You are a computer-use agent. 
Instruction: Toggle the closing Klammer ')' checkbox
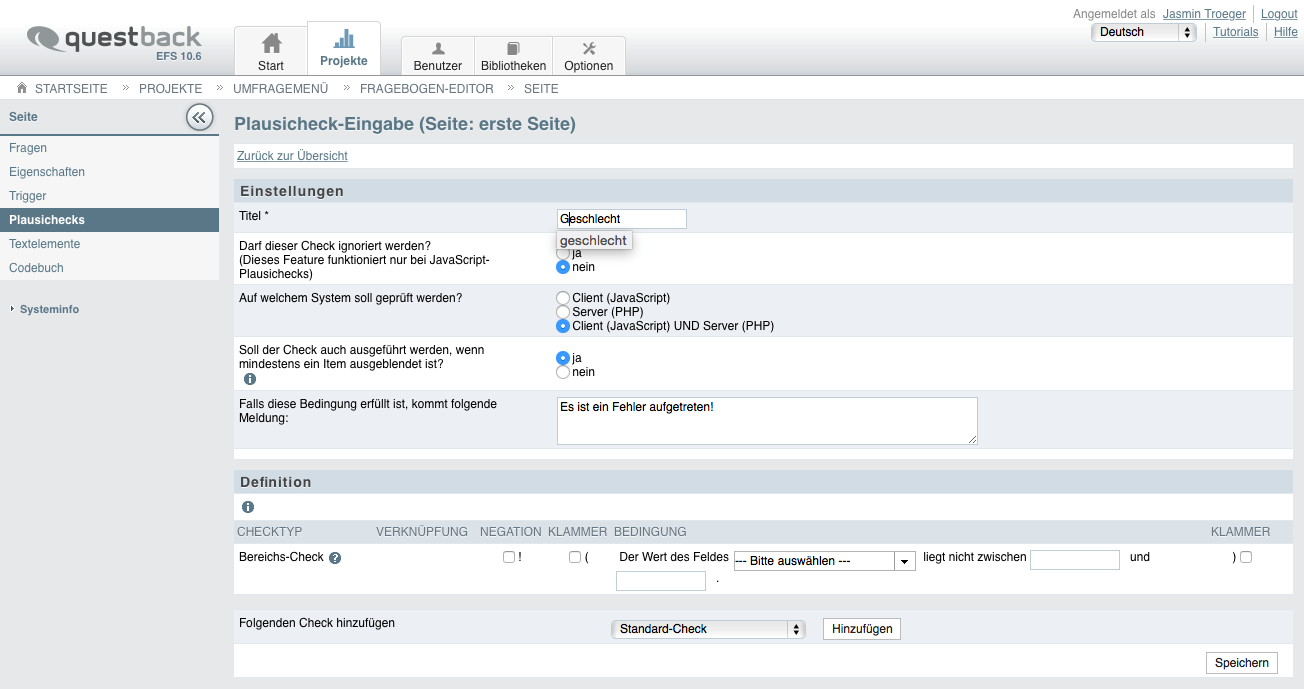(x=1246, y=557)
